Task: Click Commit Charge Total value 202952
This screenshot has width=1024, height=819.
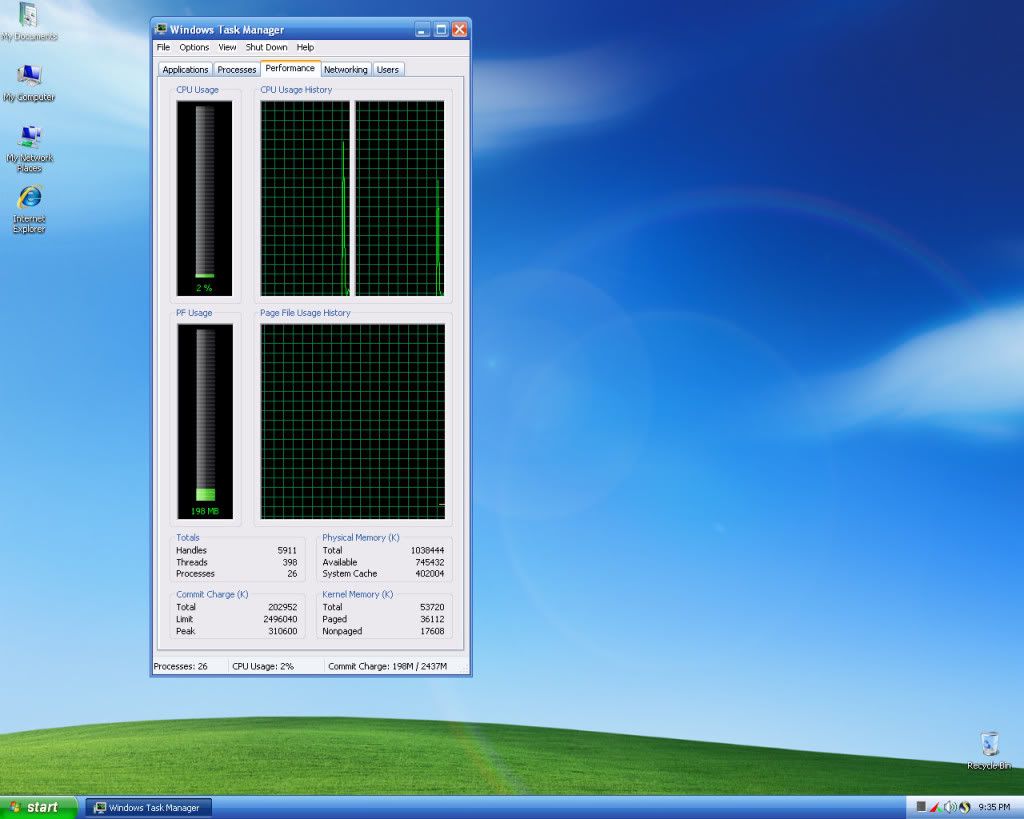Action: coord(283,607)
